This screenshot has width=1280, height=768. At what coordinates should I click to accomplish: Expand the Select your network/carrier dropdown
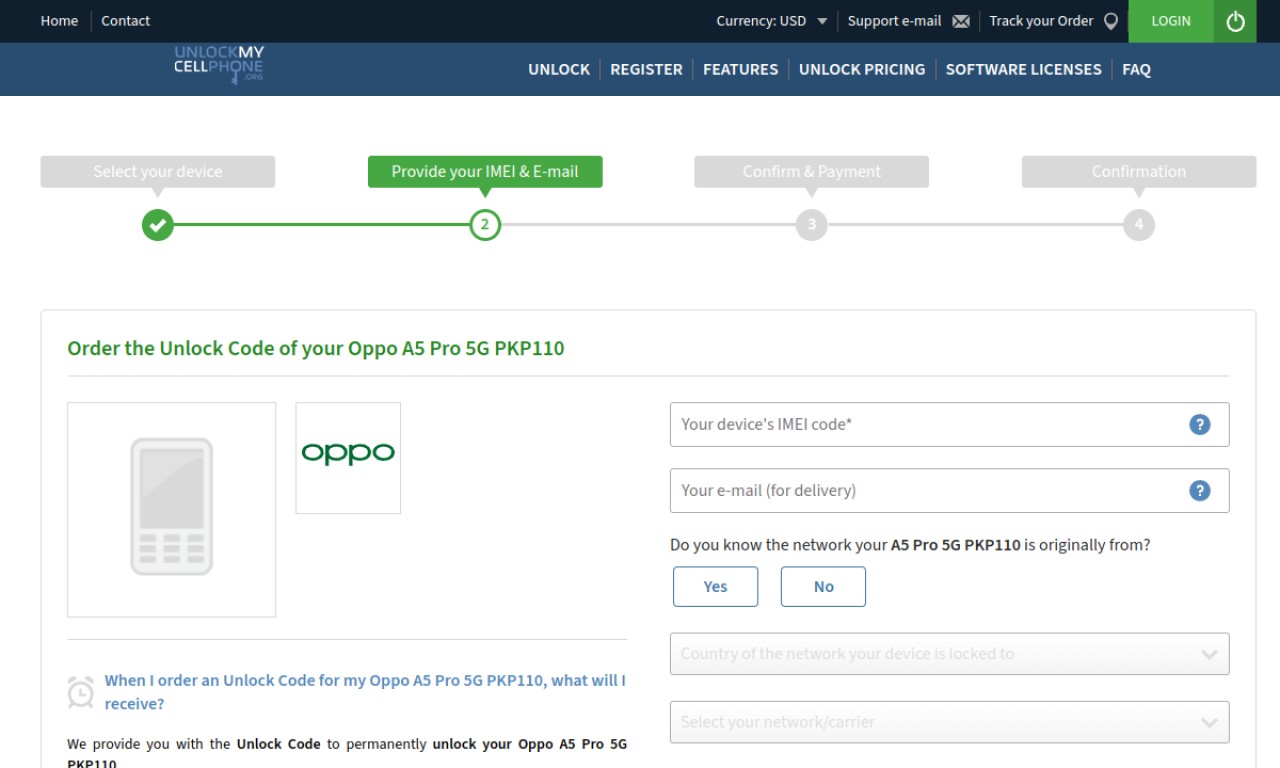(x=949, y=722)
